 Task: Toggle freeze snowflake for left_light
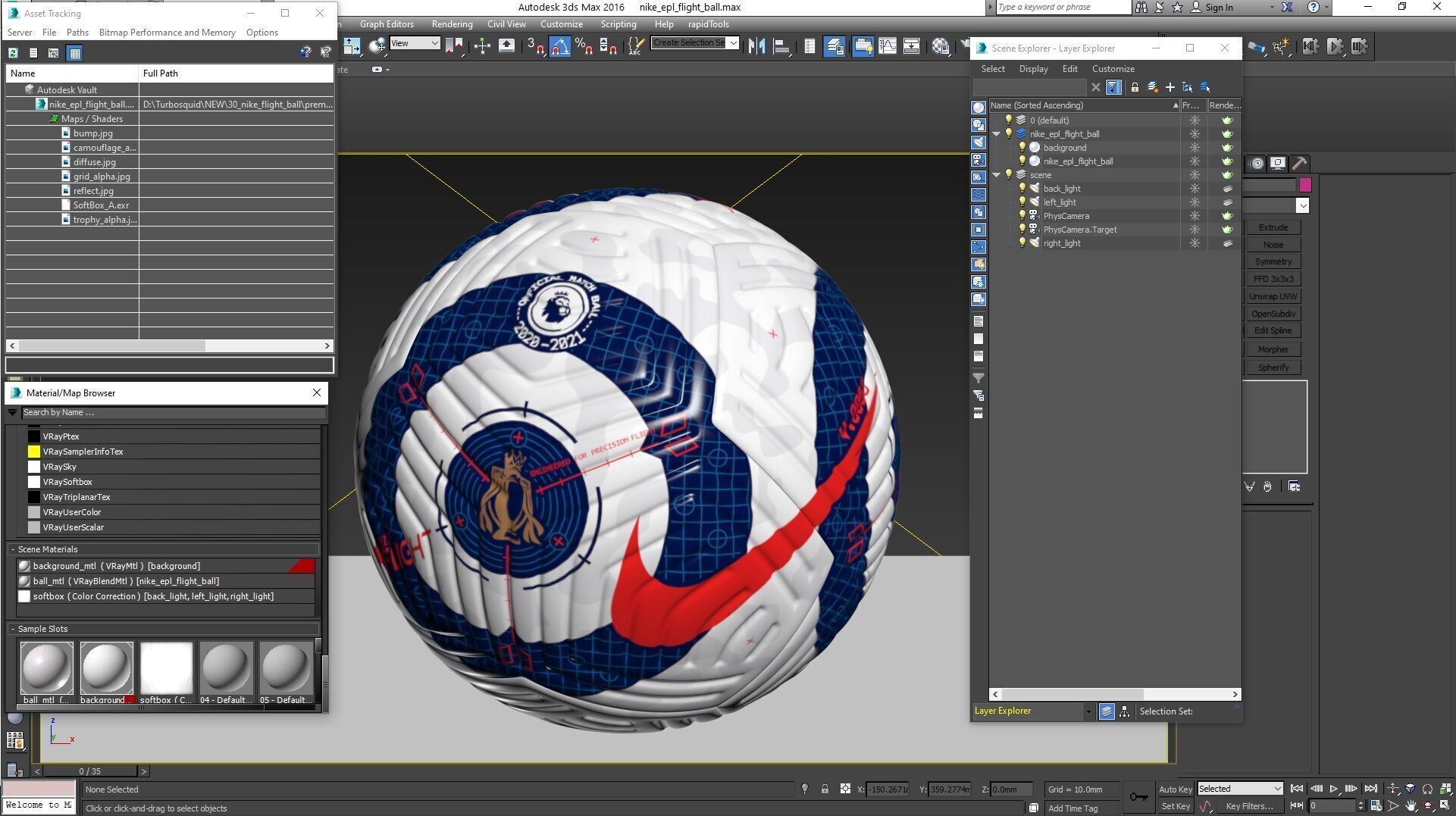pyautogui.click(x=1195, y=202)
